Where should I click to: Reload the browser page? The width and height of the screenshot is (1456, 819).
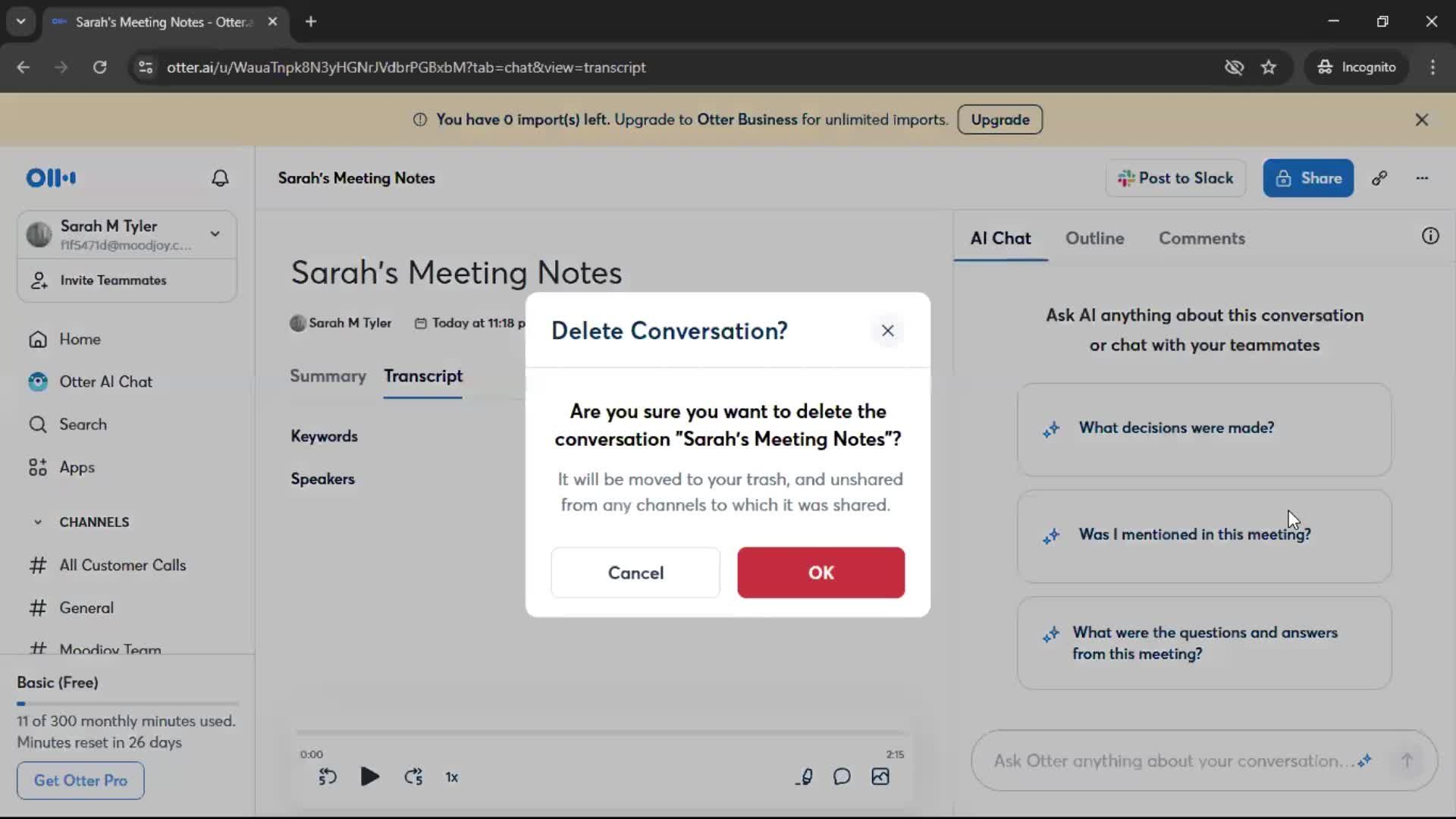(x=99, y=67)
